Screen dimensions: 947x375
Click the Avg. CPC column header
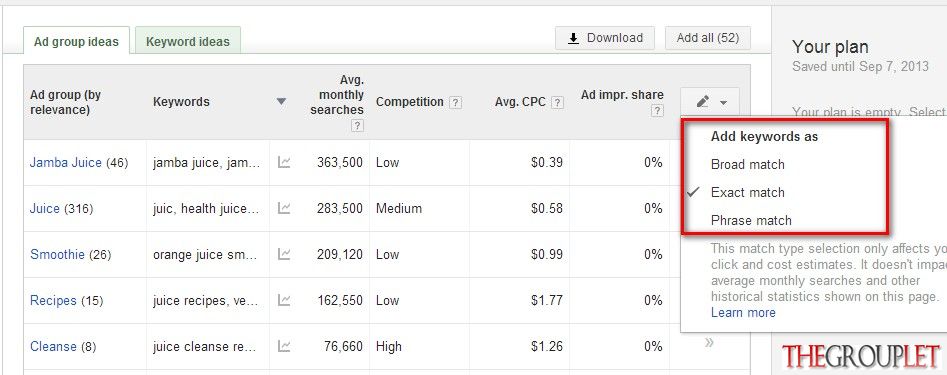[521, 103]
